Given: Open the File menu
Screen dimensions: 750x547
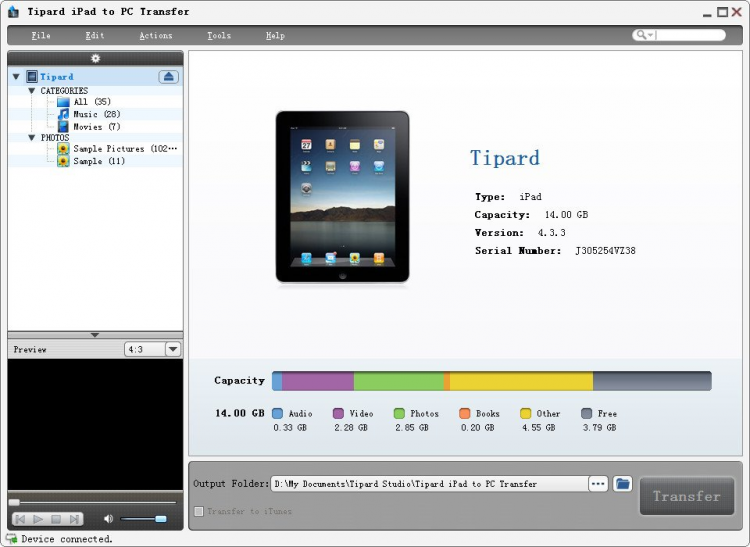Looking at the screenshot, I should coord(41,35).
